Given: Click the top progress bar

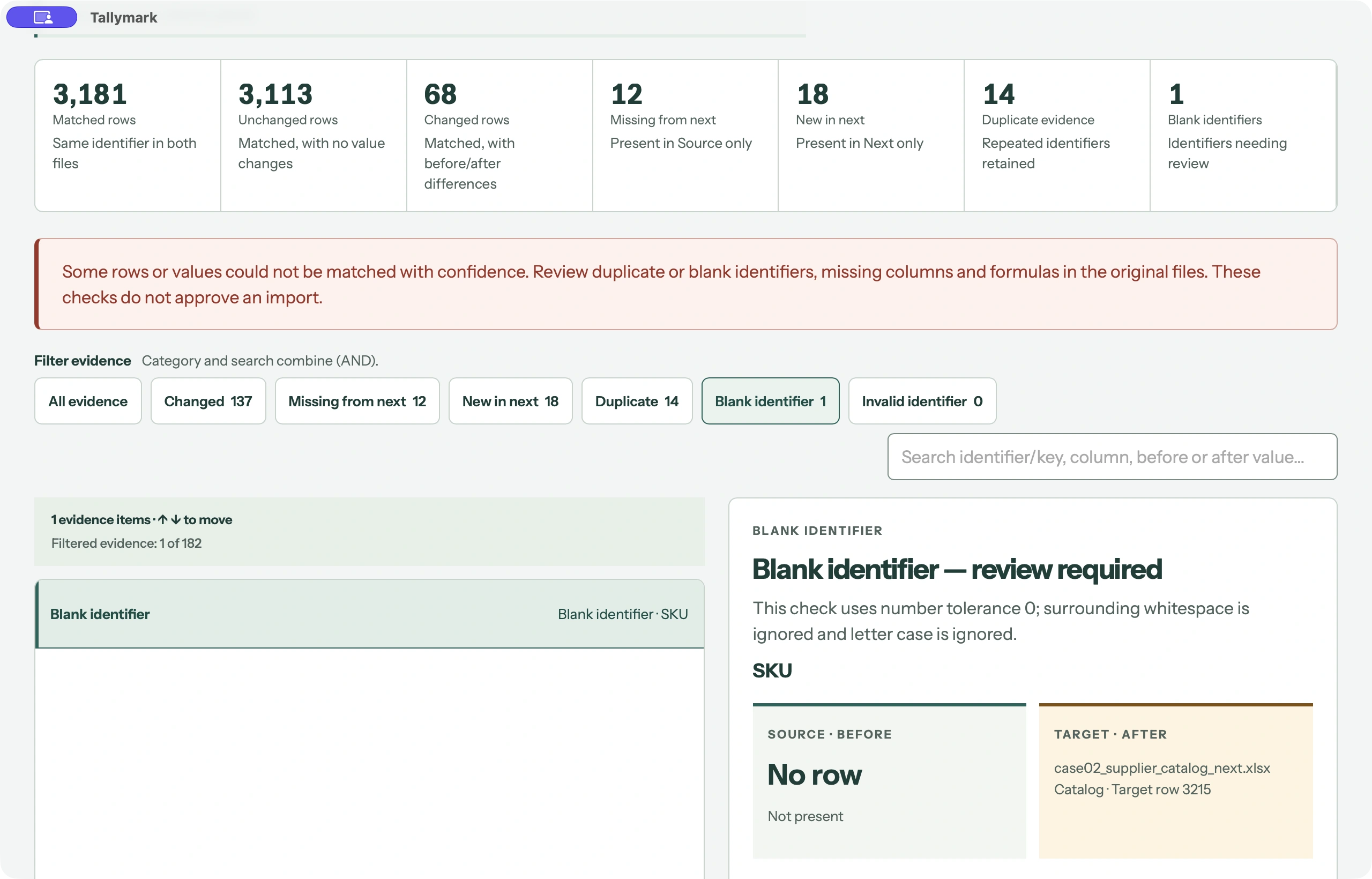Looking at the screenshot, I should click(420, 35).
